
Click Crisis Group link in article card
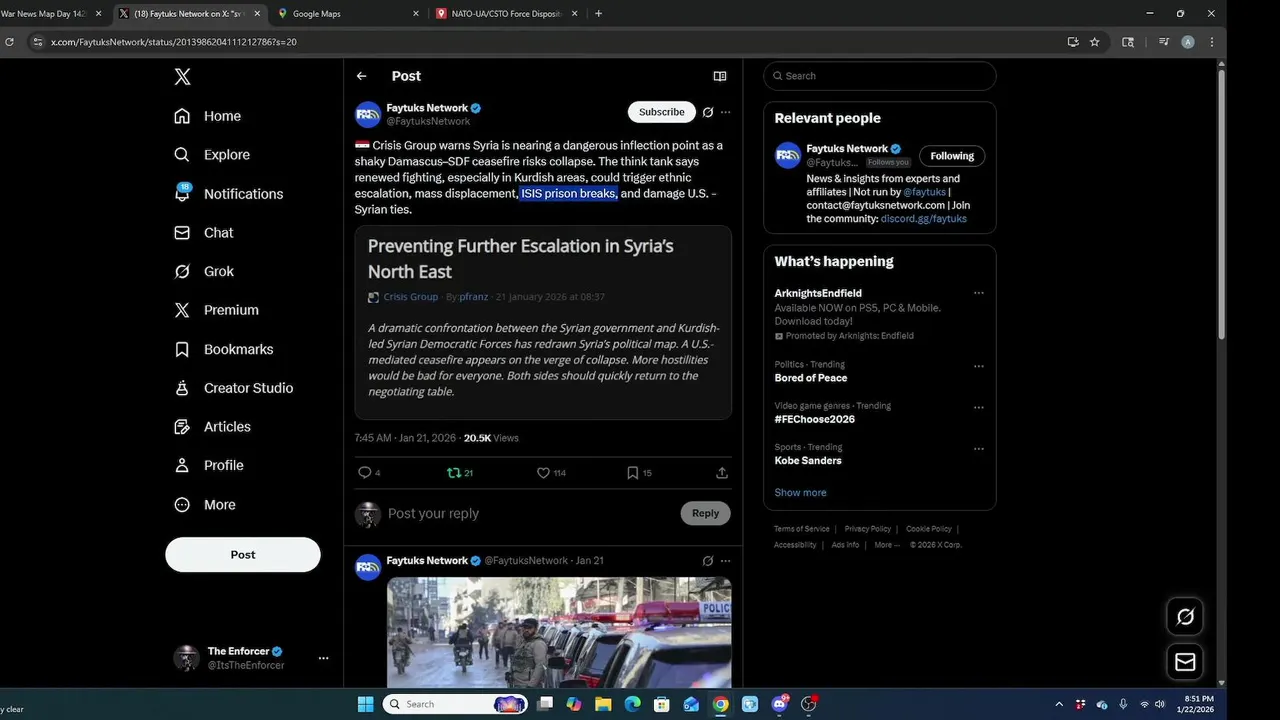411,297
